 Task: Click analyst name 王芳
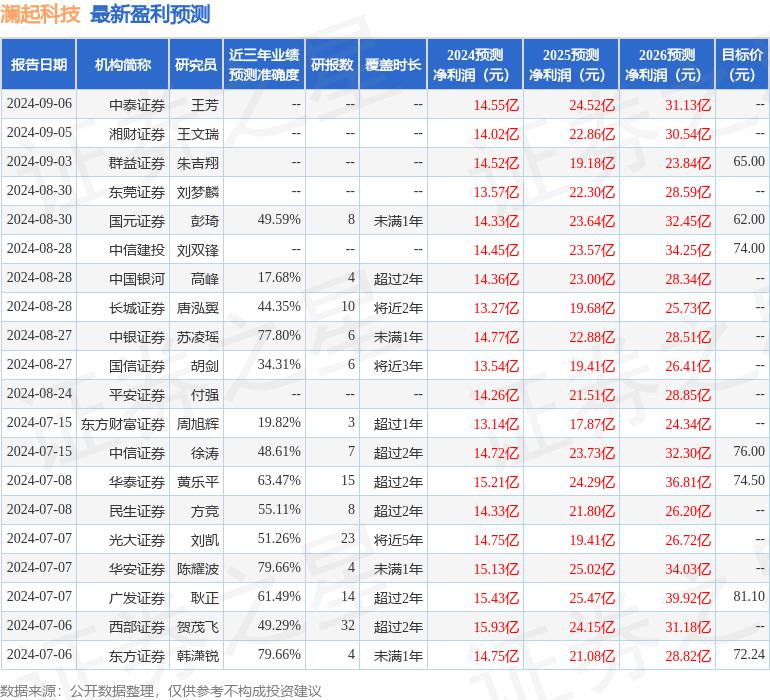click(205, 105)
